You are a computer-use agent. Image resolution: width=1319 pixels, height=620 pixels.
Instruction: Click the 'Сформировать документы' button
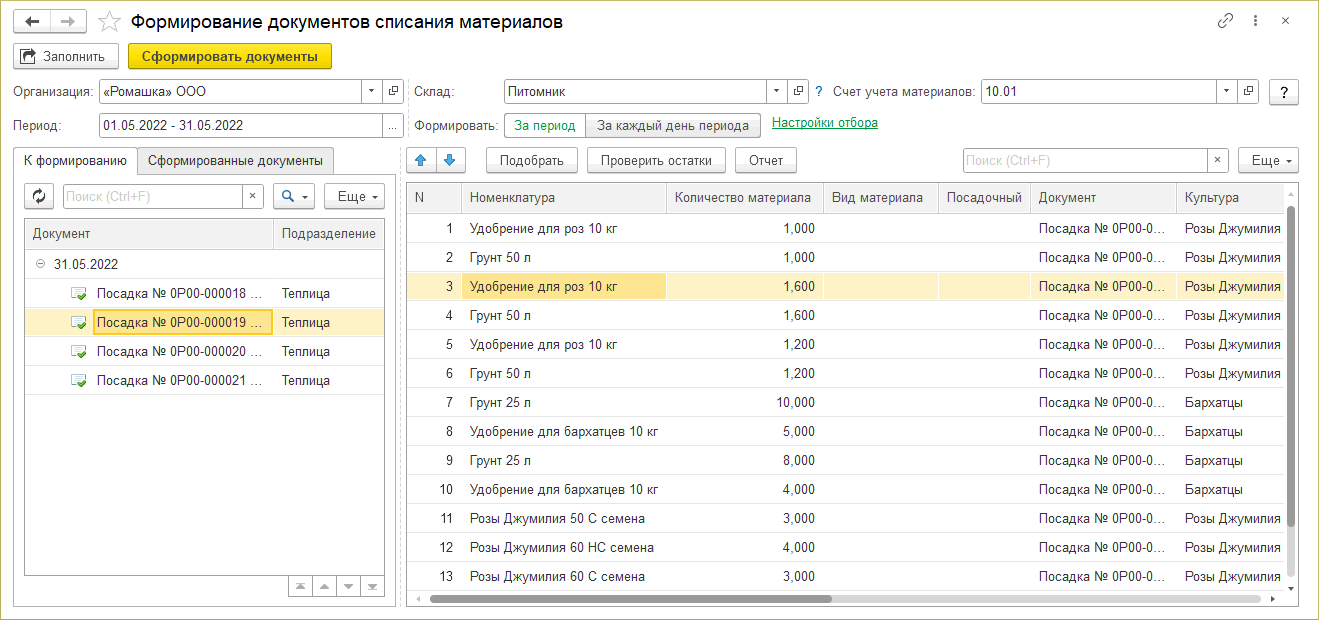tap(229, 56)
